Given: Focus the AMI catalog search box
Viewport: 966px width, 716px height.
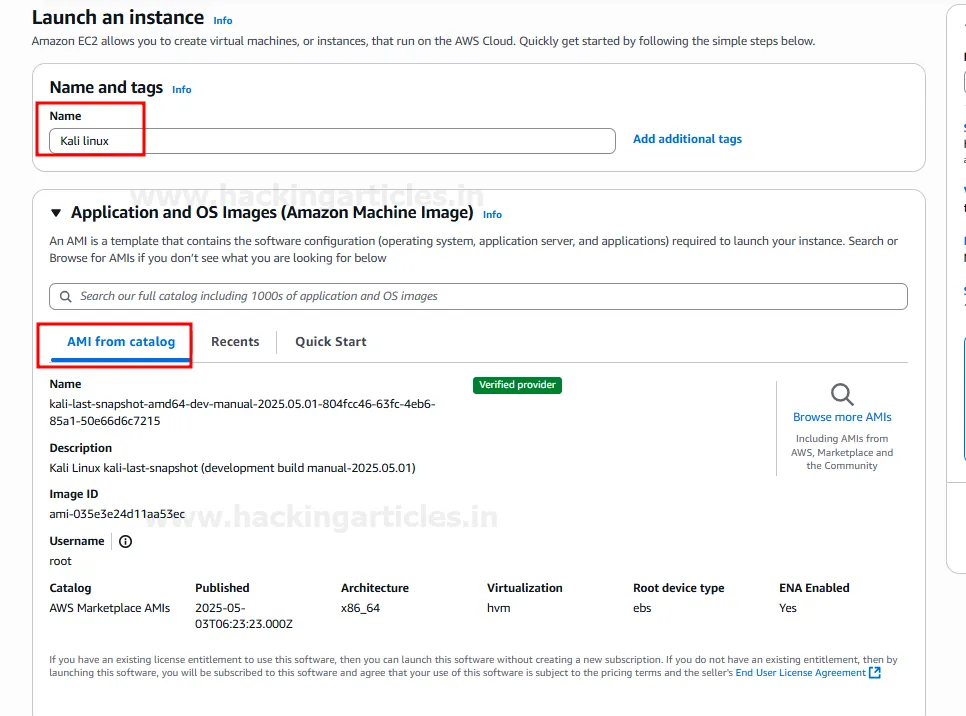Looking at the screenshot, I should (x=480, y=296).
